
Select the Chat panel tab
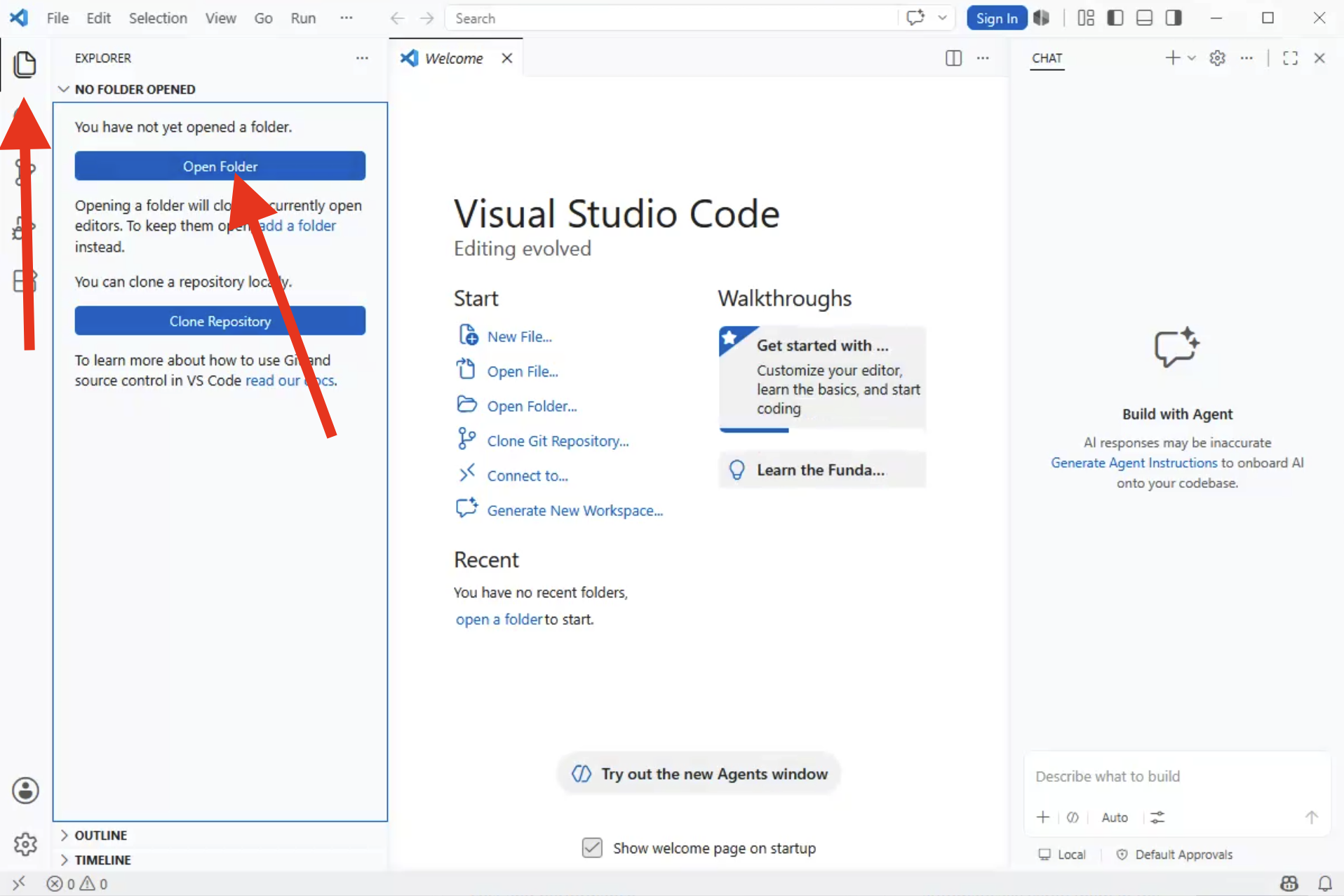pyautogui.click(x=1047, y=58)
